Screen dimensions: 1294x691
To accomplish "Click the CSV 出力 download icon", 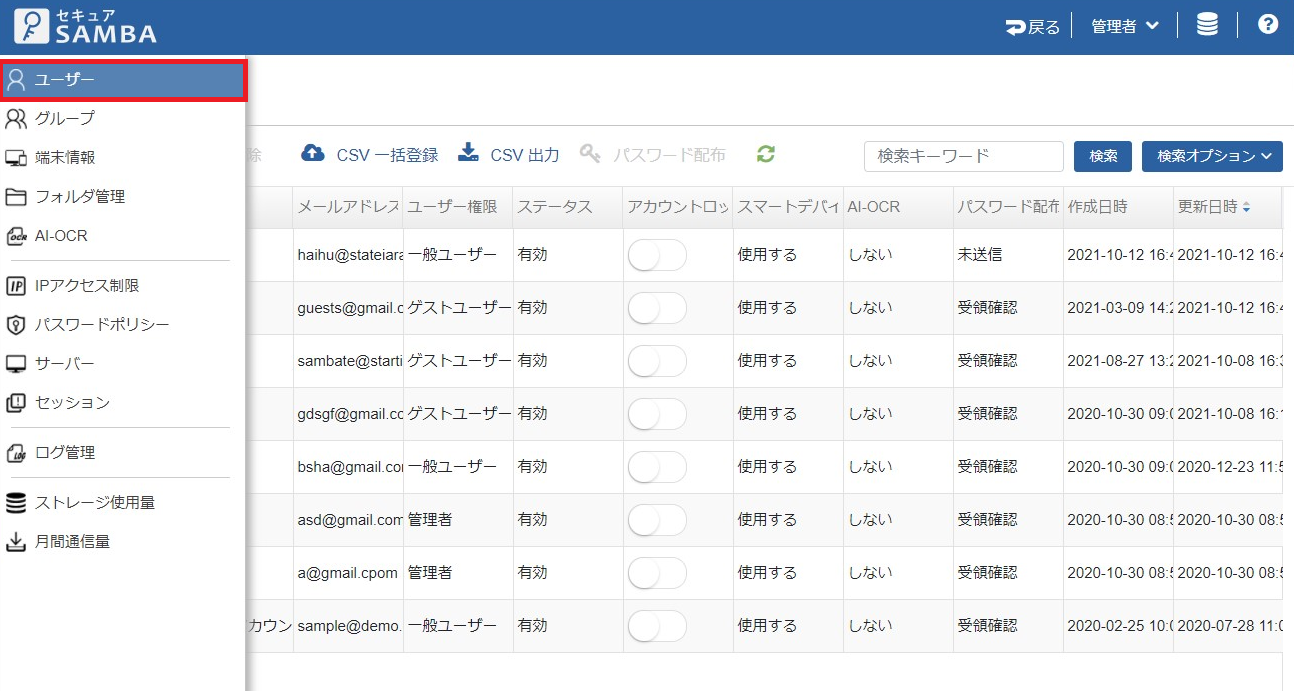I will [x=468, y=153].
